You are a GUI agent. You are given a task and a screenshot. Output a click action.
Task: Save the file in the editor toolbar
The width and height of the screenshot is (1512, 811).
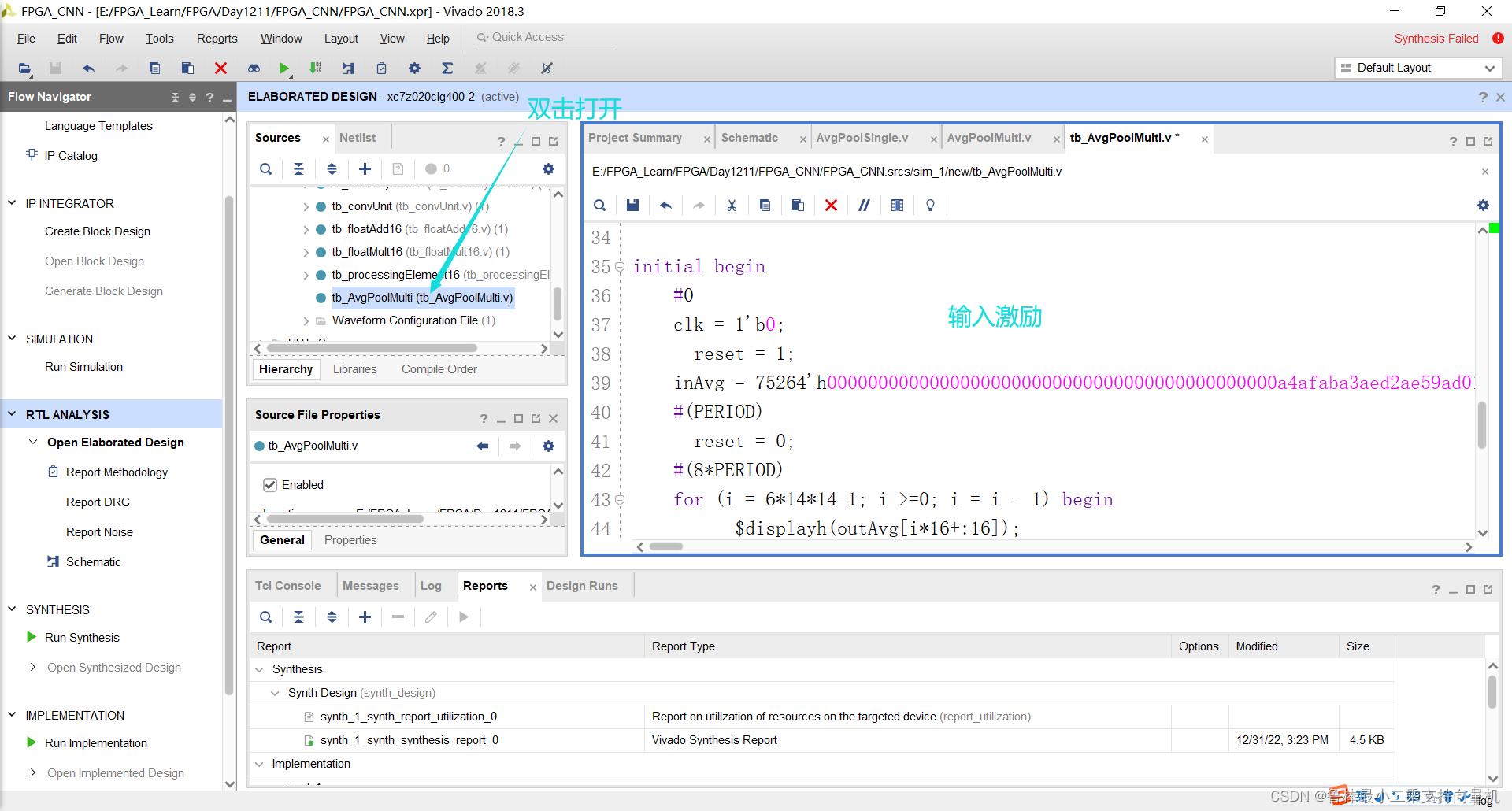click(632, 205)
